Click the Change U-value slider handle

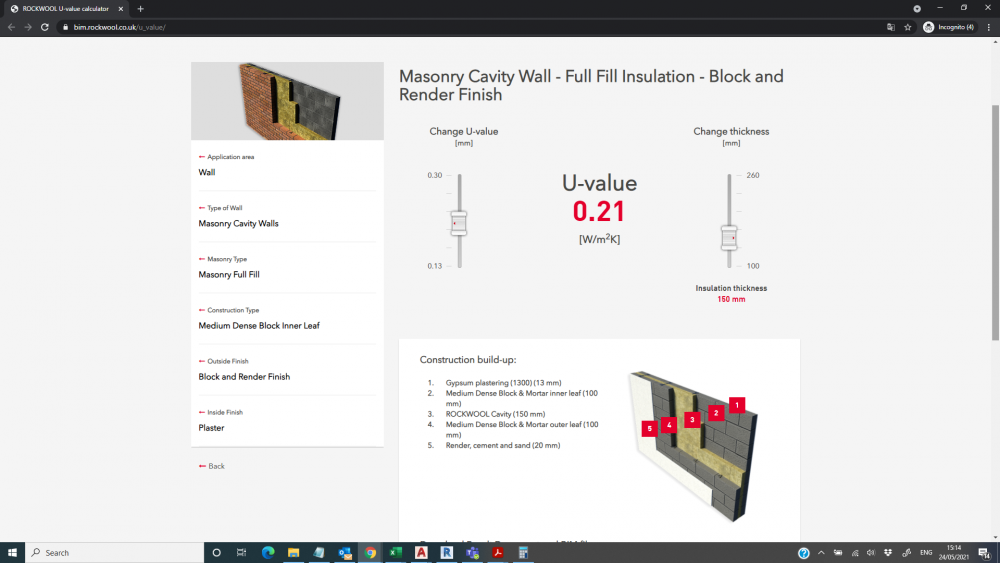pyautogui.click(x=459, y=223)
